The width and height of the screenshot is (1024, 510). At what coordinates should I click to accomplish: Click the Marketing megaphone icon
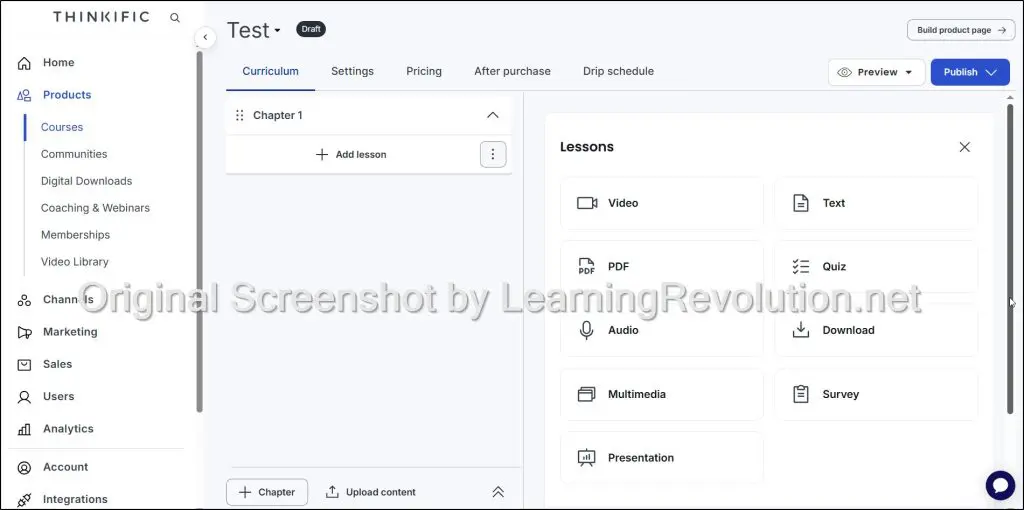point(24,332)
